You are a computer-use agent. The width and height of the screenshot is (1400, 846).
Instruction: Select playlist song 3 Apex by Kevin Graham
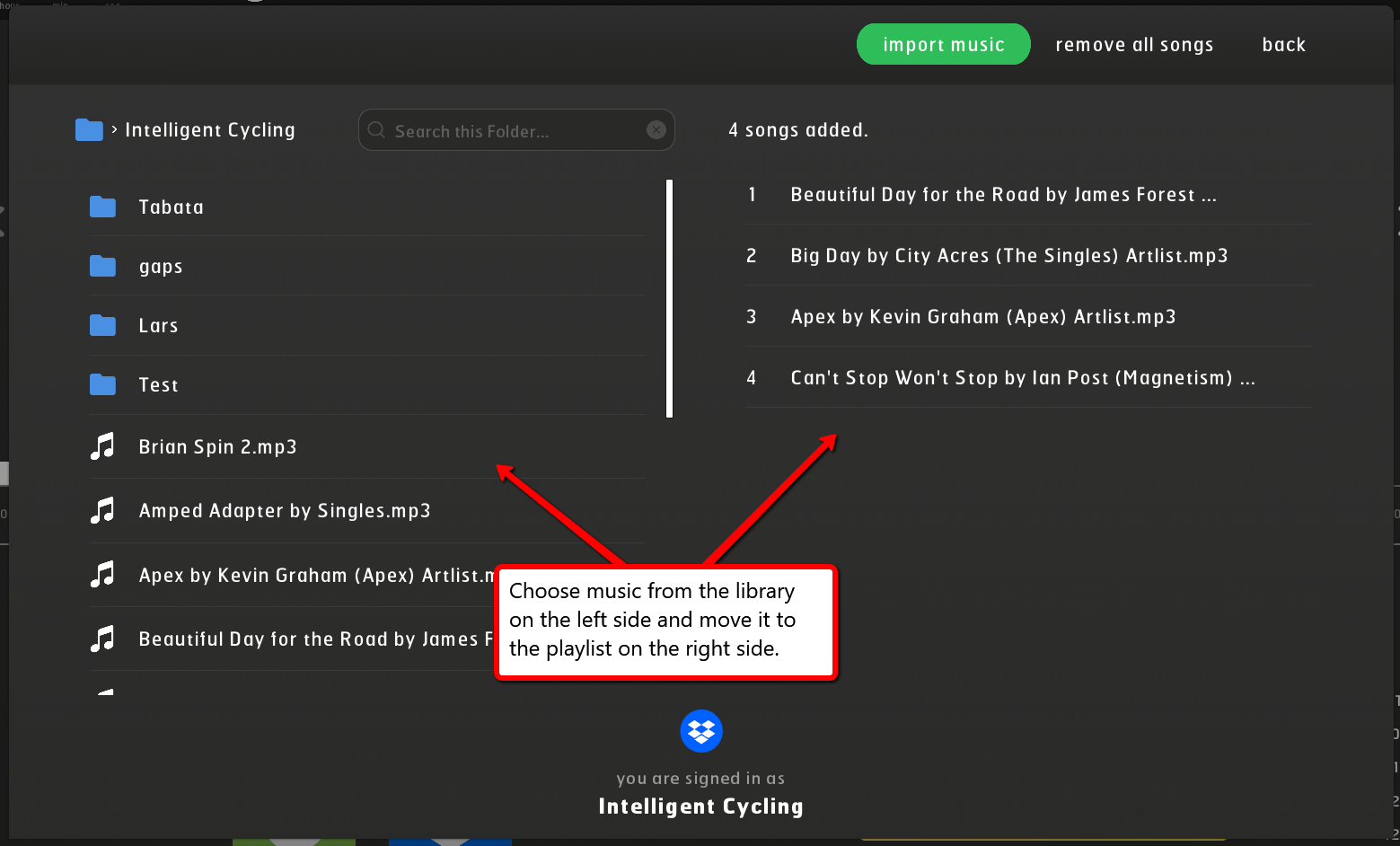(982, 317)
